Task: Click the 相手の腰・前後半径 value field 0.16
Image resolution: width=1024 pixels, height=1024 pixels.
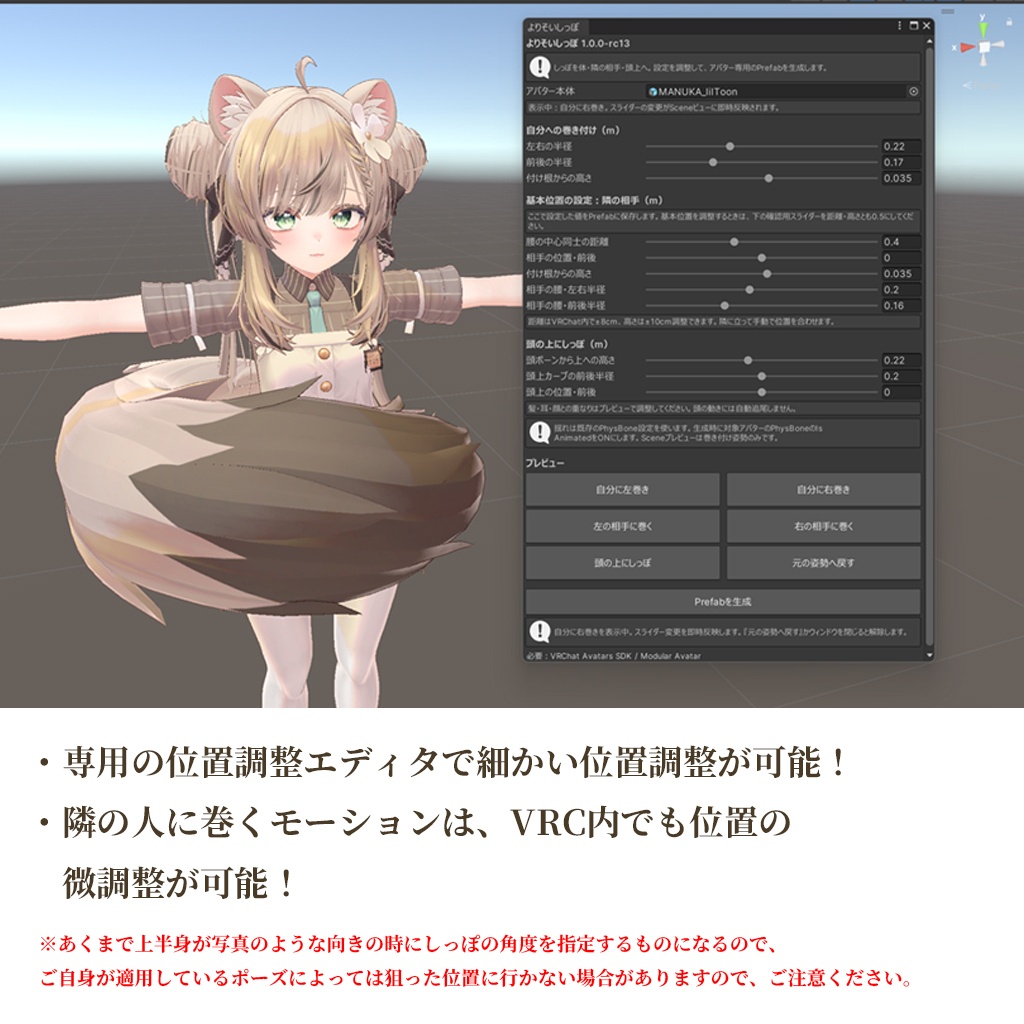Action: pyautogui.click(x=901, y=306)
